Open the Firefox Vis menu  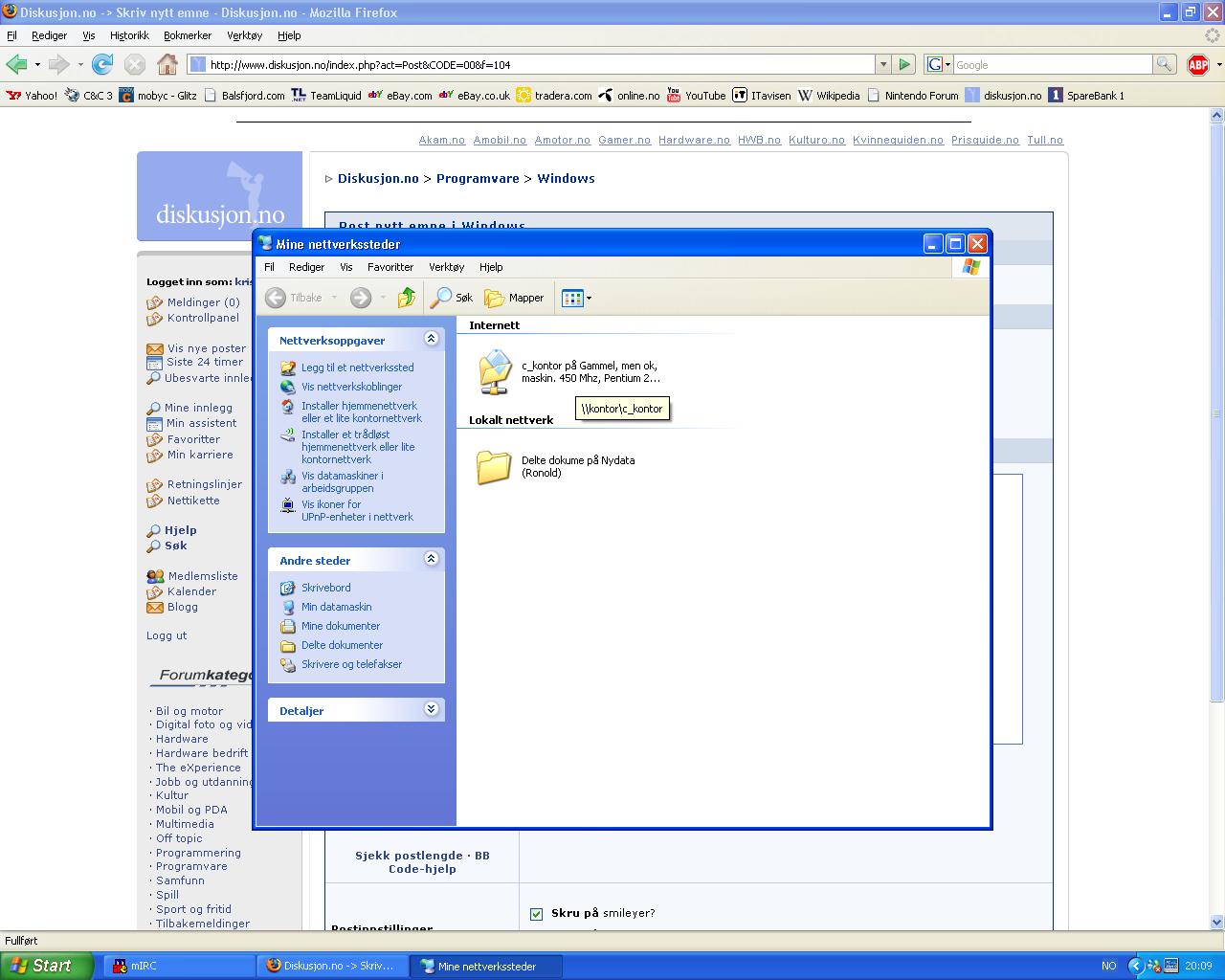click(x=89, y=35)
